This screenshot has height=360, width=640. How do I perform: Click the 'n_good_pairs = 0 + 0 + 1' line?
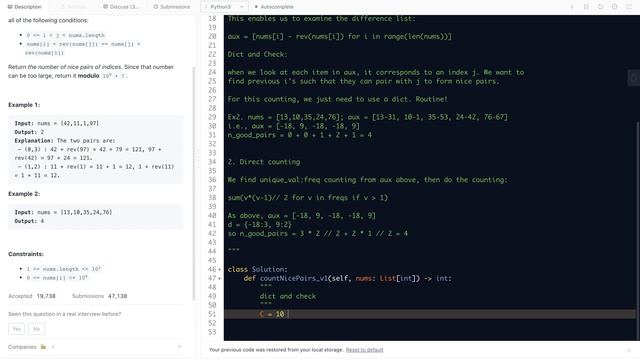[300, 135]
